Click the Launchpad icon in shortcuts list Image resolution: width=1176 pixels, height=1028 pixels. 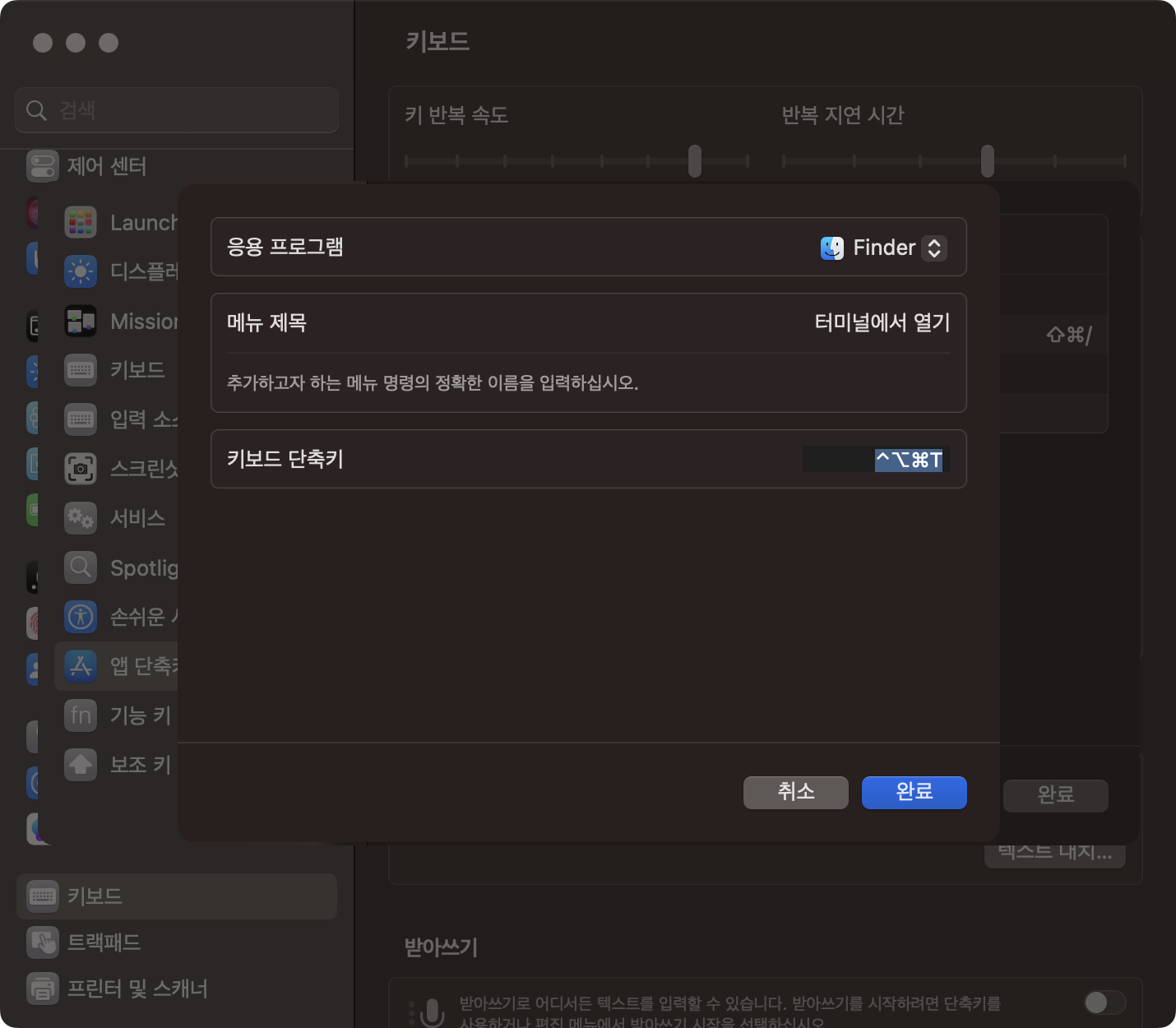coord(81,223)
